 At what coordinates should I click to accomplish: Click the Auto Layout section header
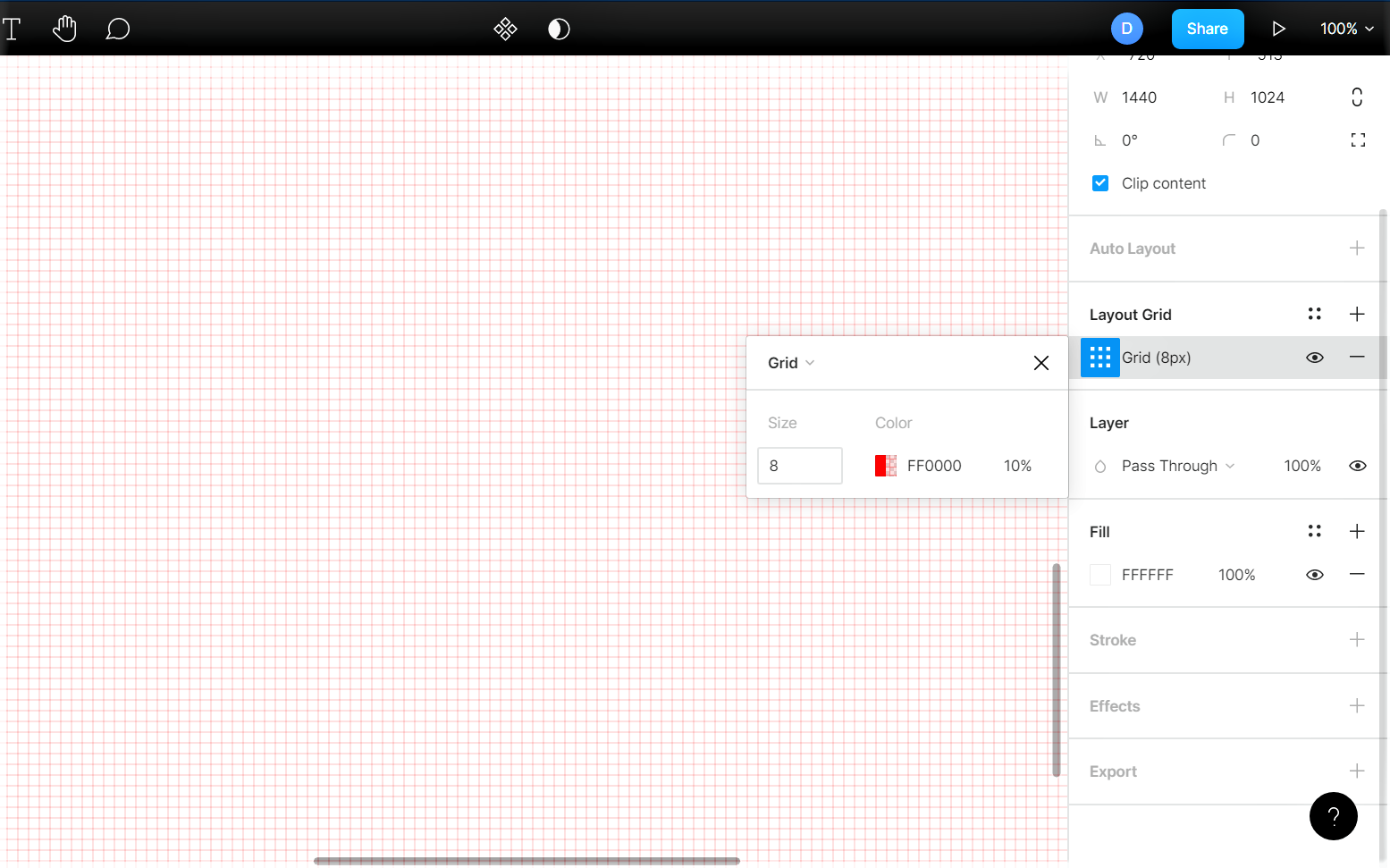pos(1133,249)
